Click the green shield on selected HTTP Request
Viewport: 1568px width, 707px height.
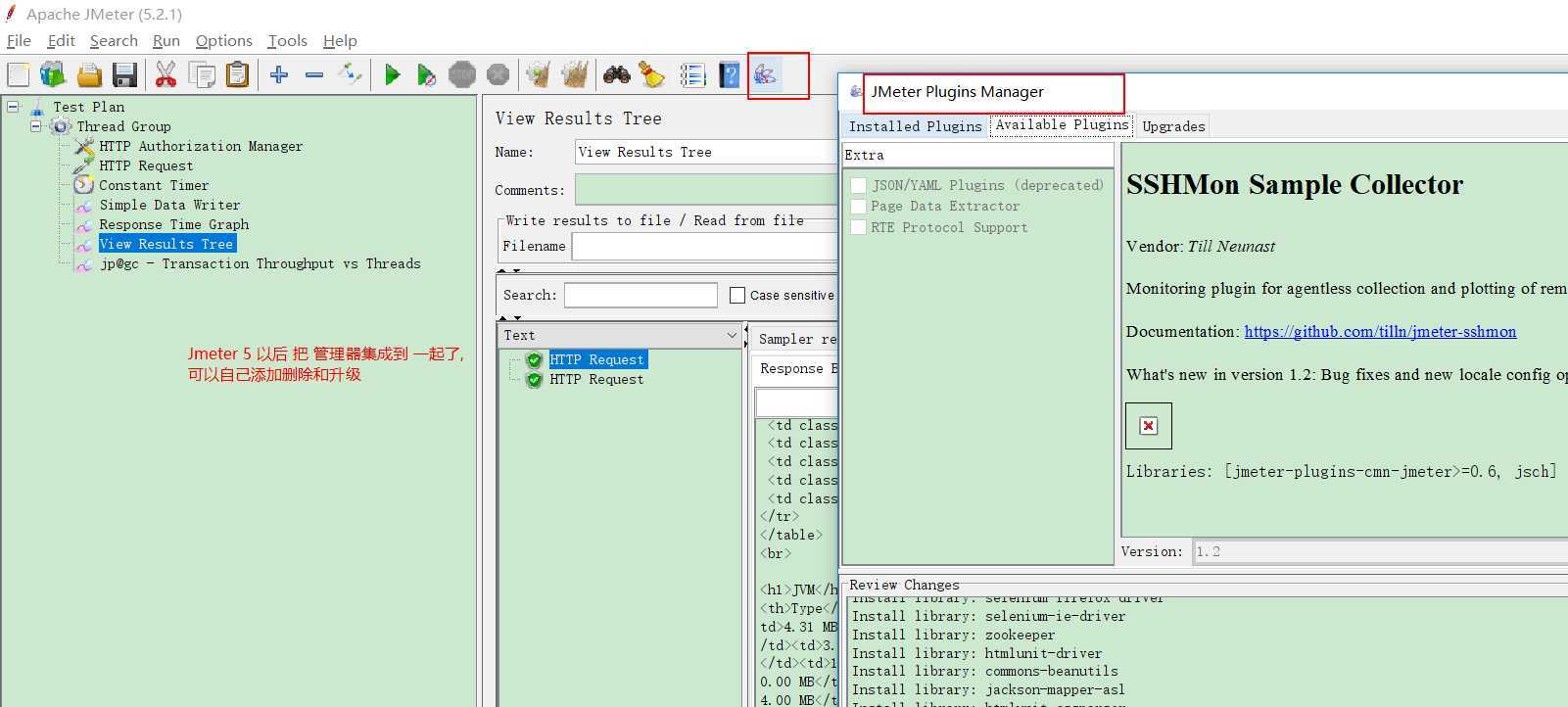[535, 360]
